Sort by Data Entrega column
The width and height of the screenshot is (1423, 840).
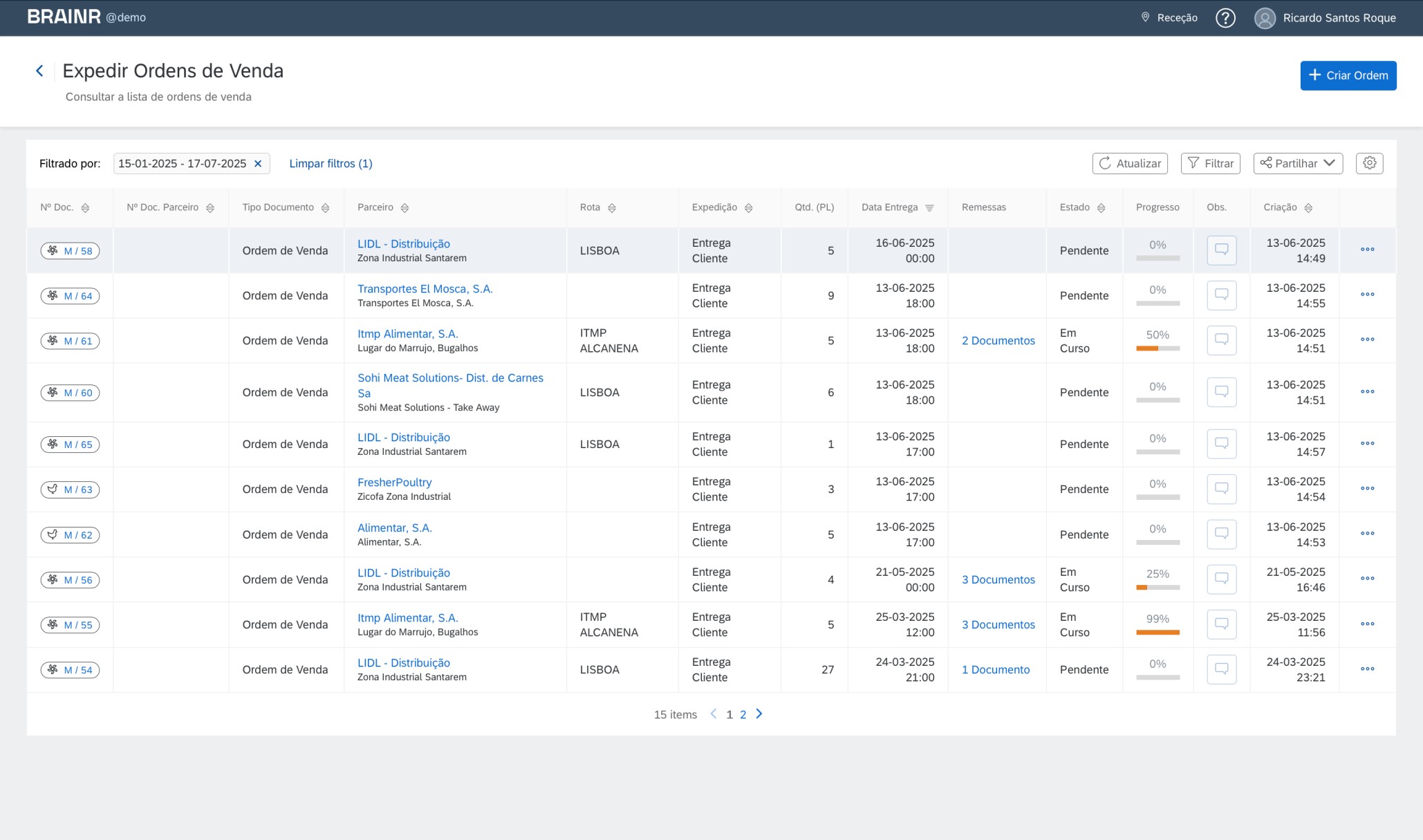pos(929,208)
